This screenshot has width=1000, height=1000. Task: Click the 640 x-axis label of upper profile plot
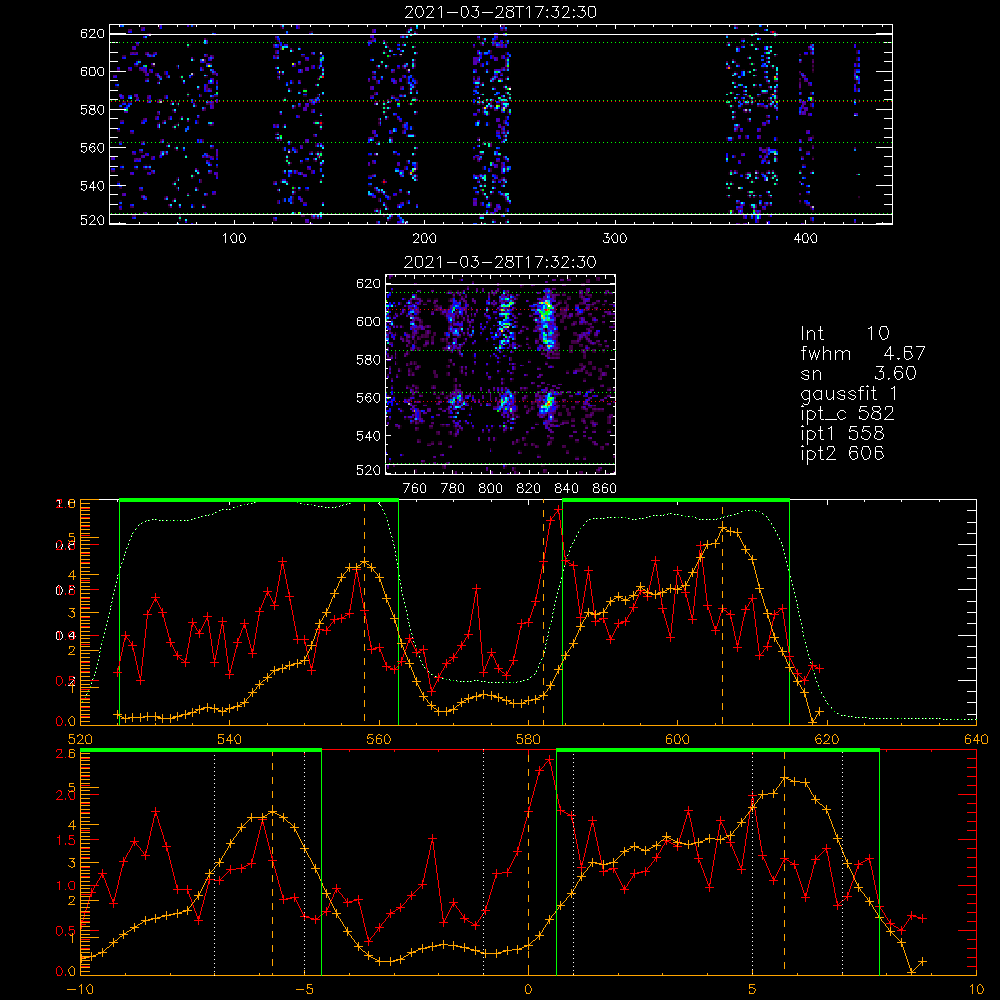tap(976, 740)
